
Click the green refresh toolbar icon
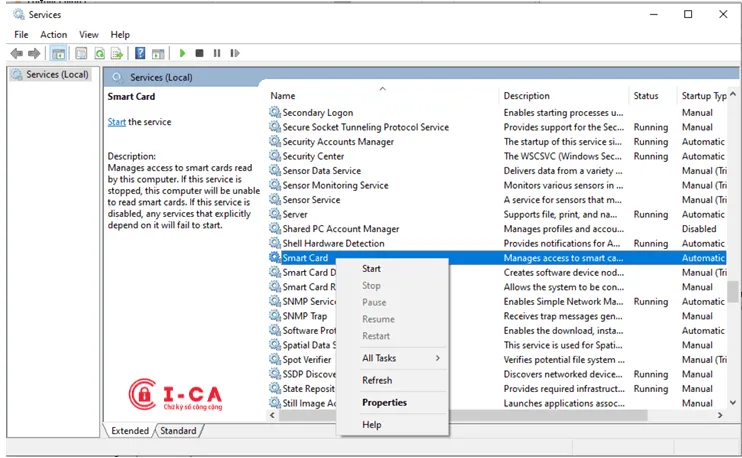click(99, 53)
